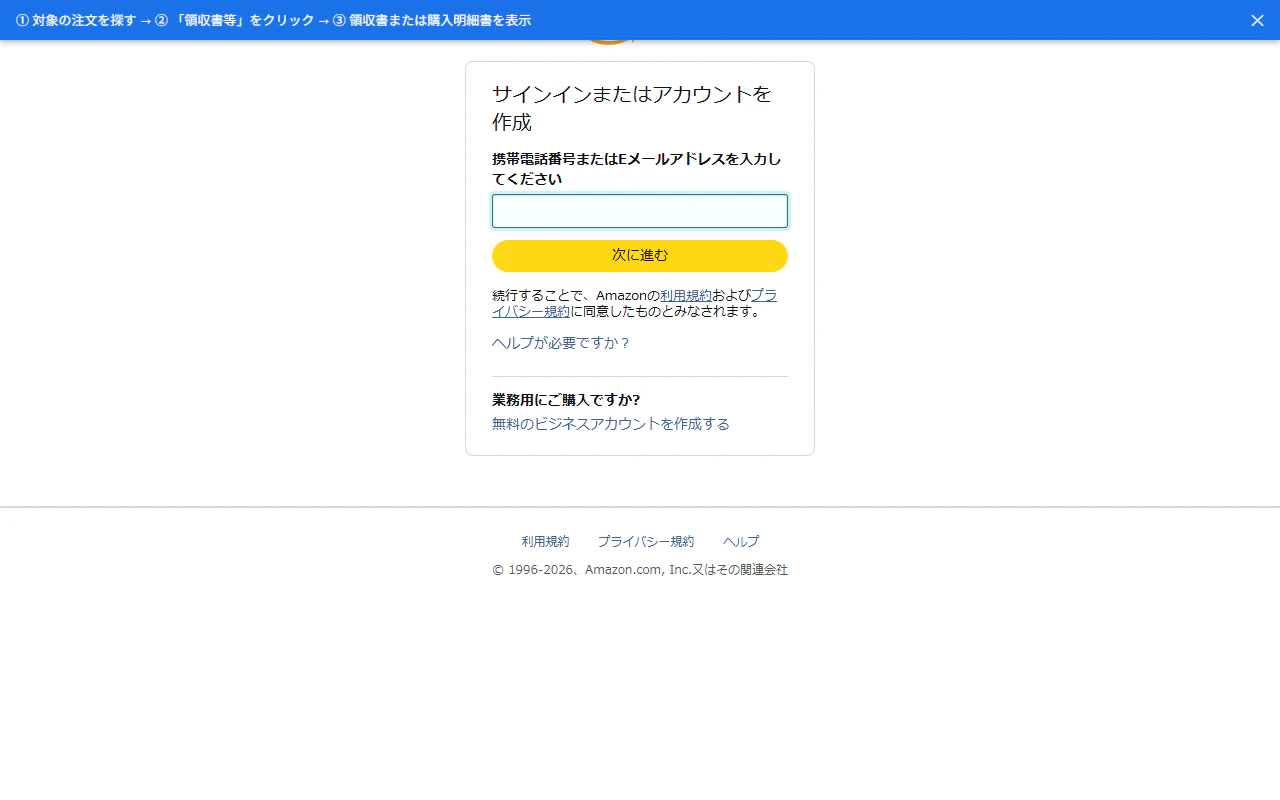Click the 次に進む button
This screenshot has height=800, width=1280.
pyautogui.click(x=640, y=256)
